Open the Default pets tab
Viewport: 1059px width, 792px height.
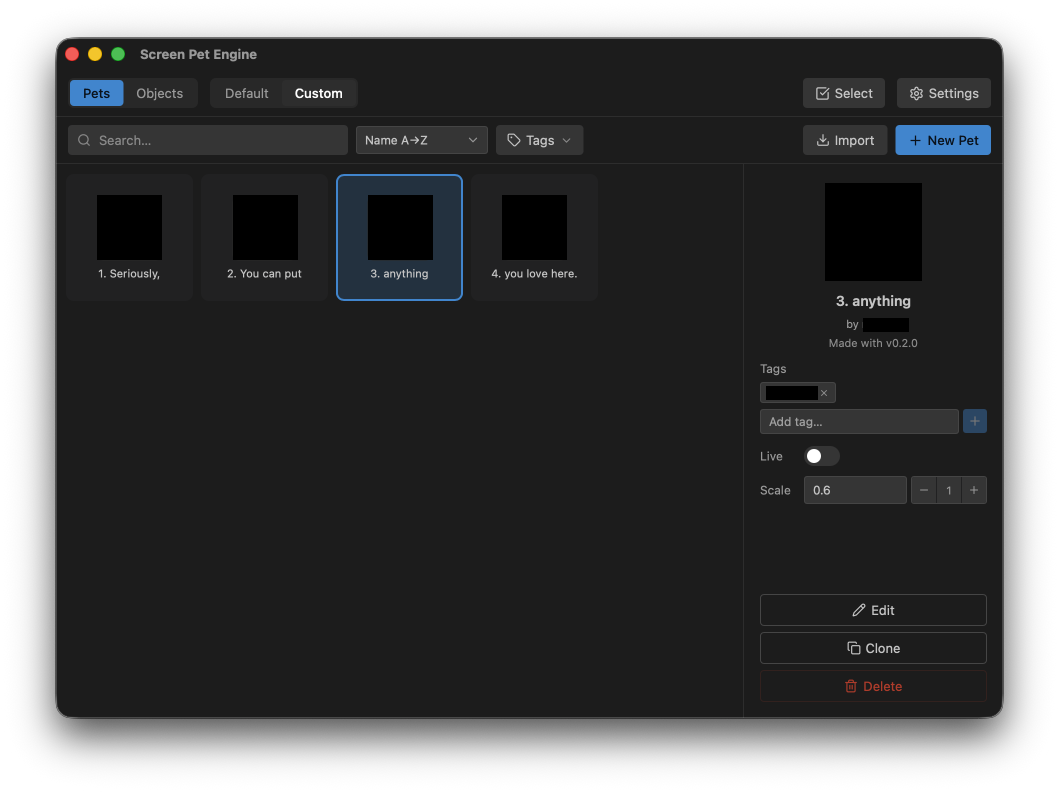[247, 93]
